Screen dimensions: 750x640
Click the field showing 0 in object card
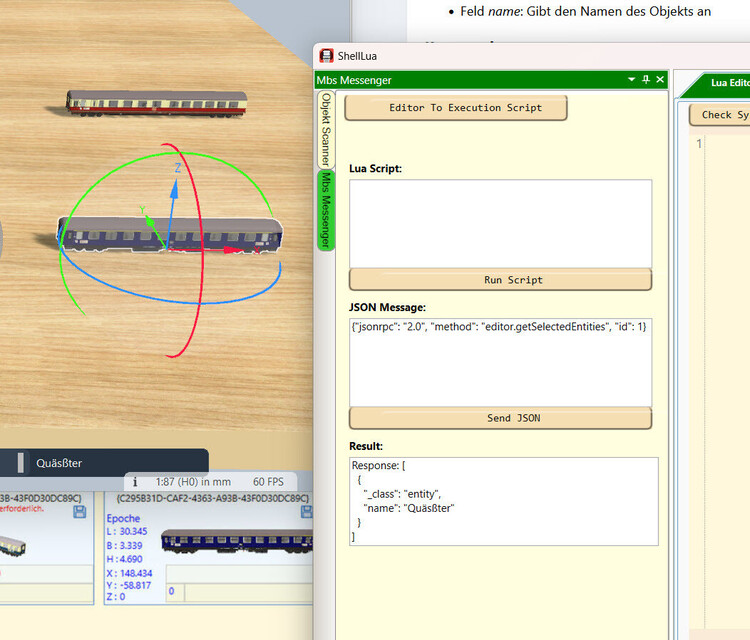[175, 592]
